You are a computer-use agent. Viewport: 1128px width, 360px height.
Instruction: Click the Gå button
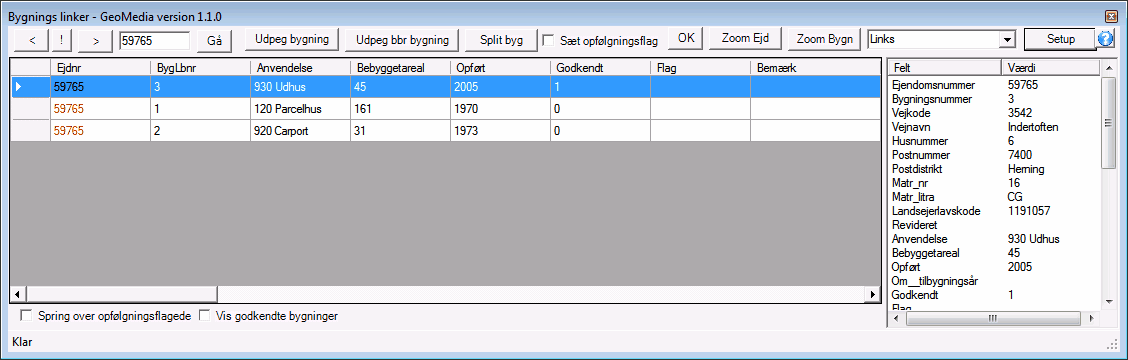[214, 41]
